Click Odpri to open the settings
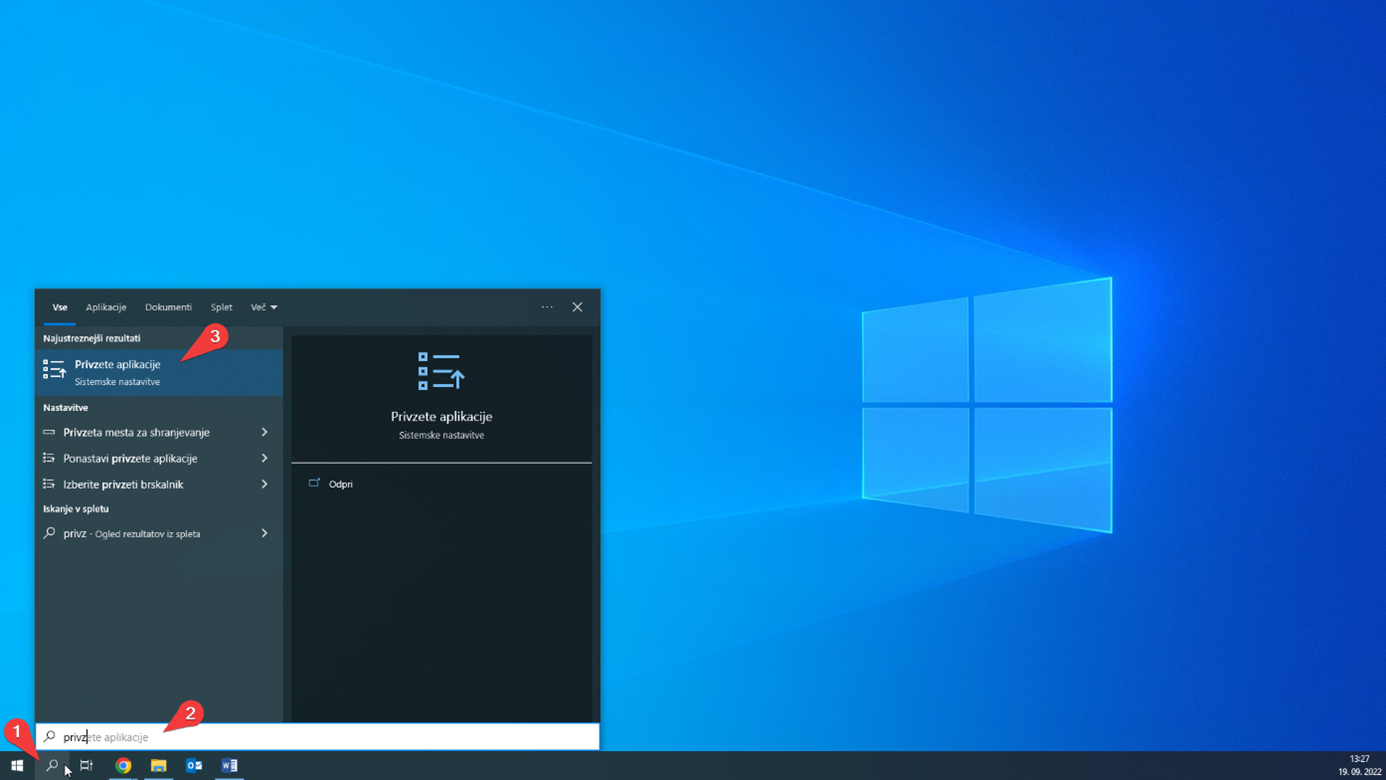The height and width of the screenshot is (780, 1386). (x=340, y=484)
